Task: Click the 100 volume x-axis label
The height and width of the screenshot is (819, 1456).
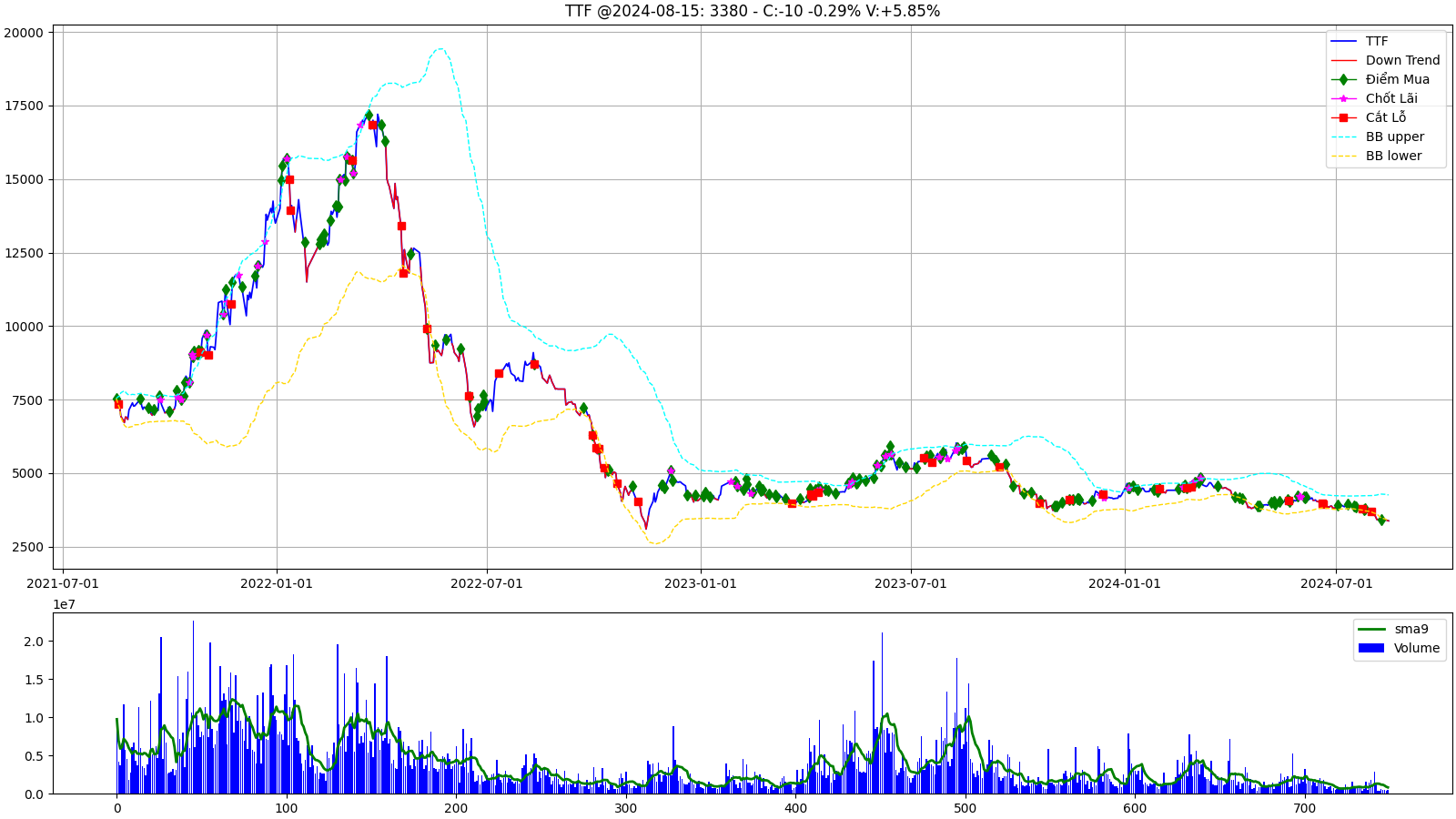Action: (x=287, y=808)
